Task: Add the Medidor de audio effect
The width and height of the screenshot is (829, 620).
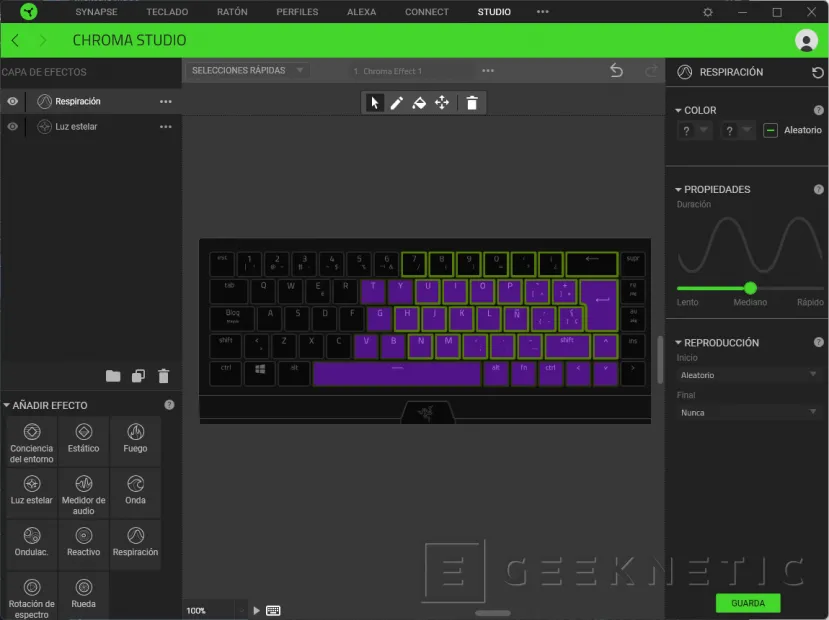Action: pos(84,494)
